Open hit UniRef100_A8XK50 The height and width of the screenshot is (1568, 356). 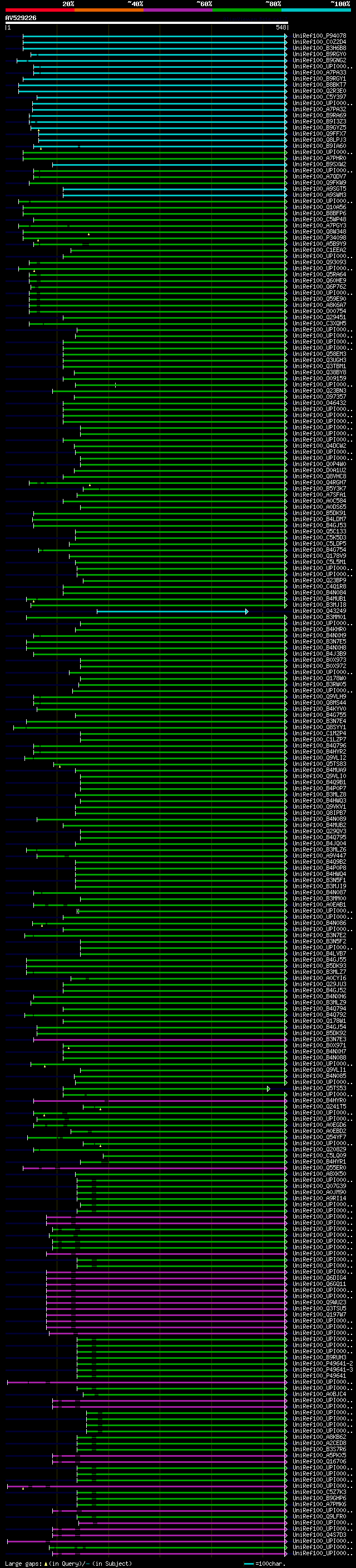[319, 1174]
